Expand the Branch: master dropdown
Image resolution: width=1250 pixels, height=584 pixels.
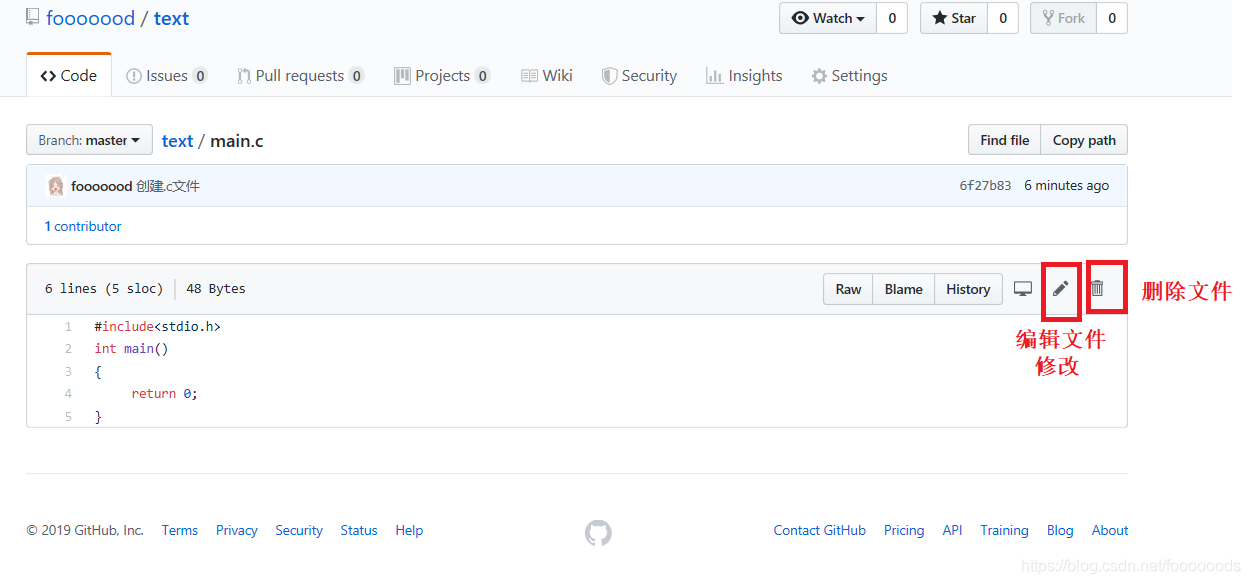tap(90, 140)
